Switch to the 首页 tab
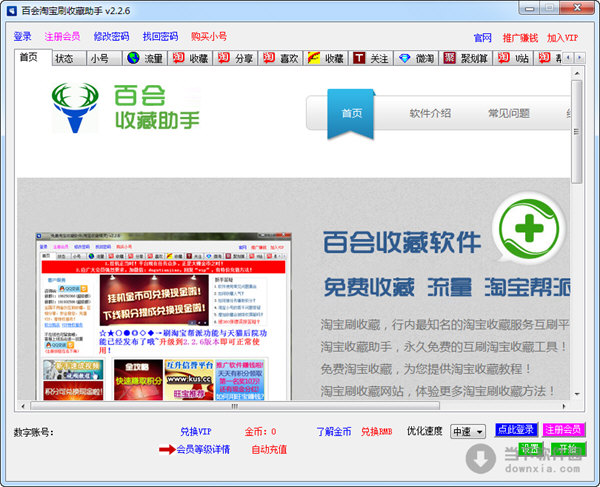The image size is (600, 487). pos(33,57)
